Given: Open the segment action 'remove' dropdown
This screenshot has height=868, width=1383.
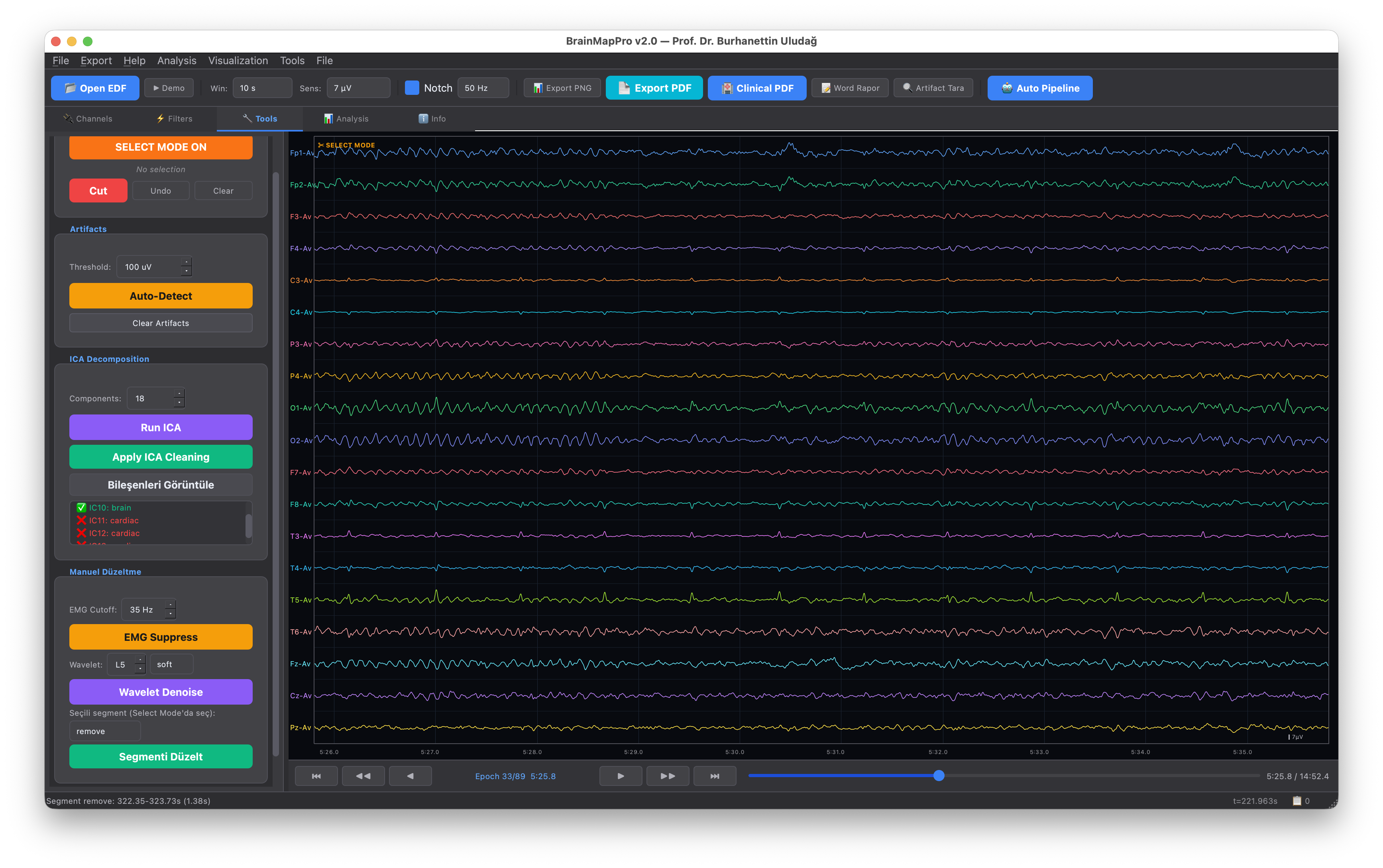Looking at the screenshot, I should click(x=104, y=731).
